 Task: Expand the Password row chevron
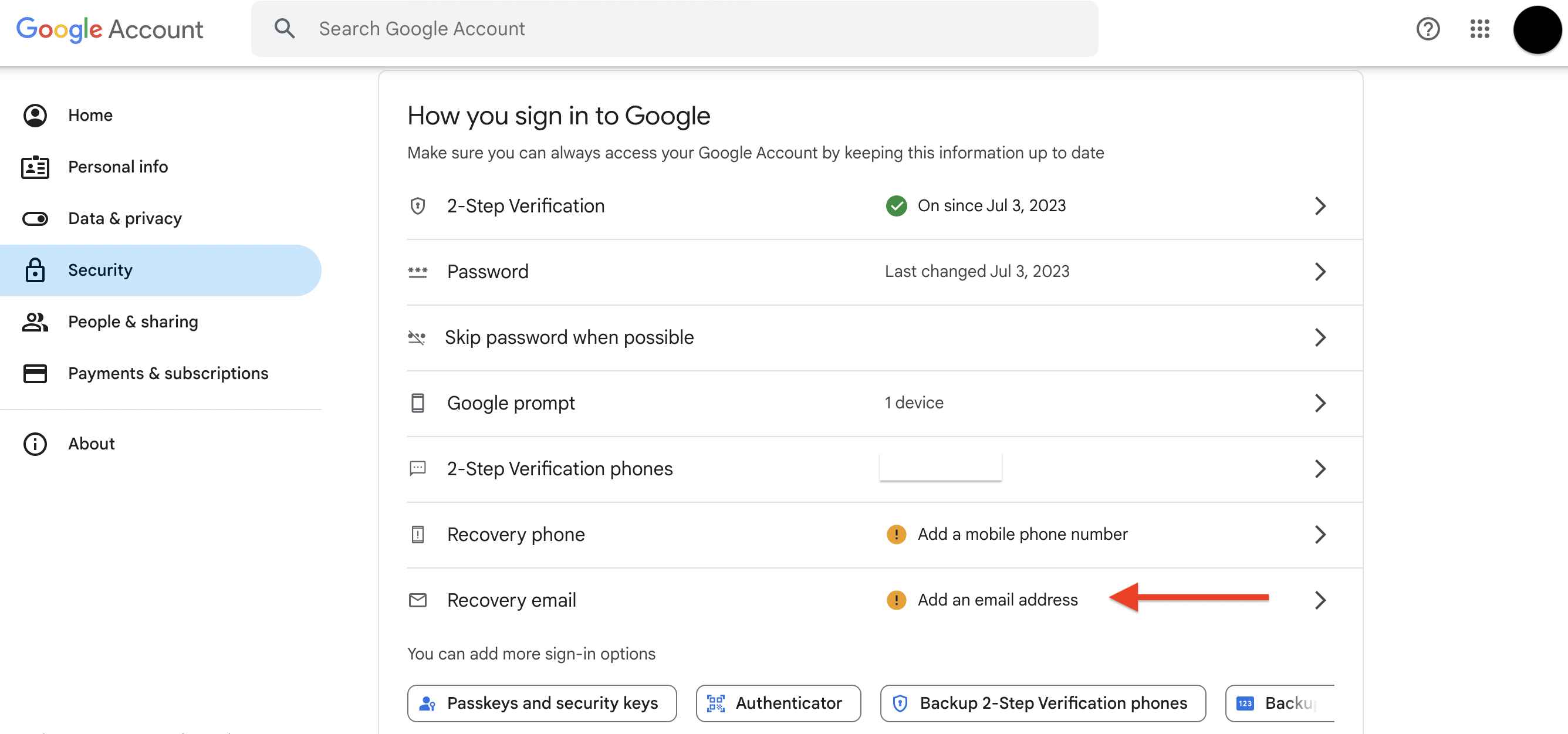point(1320,272)
